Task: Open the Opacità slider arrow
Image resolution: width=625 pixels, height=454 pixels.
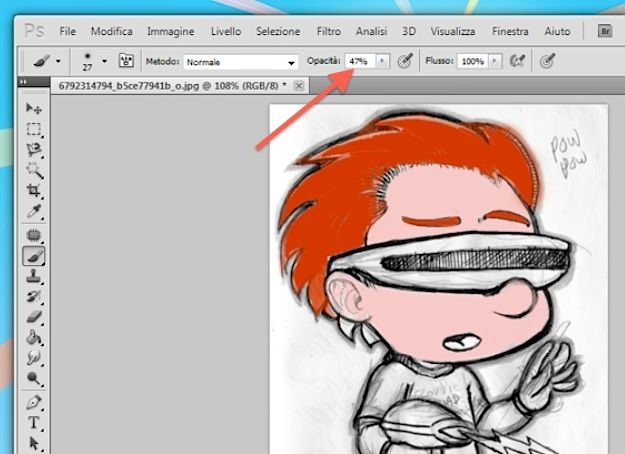Action: (x=382, y=61)
